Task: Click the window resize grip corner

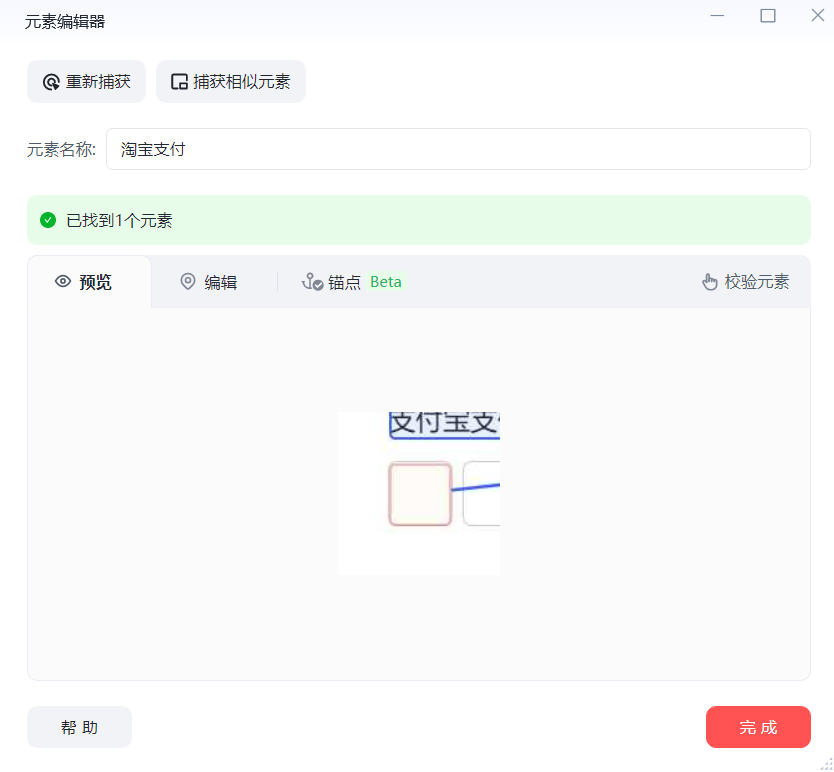Action: click(x=827, y=765)
